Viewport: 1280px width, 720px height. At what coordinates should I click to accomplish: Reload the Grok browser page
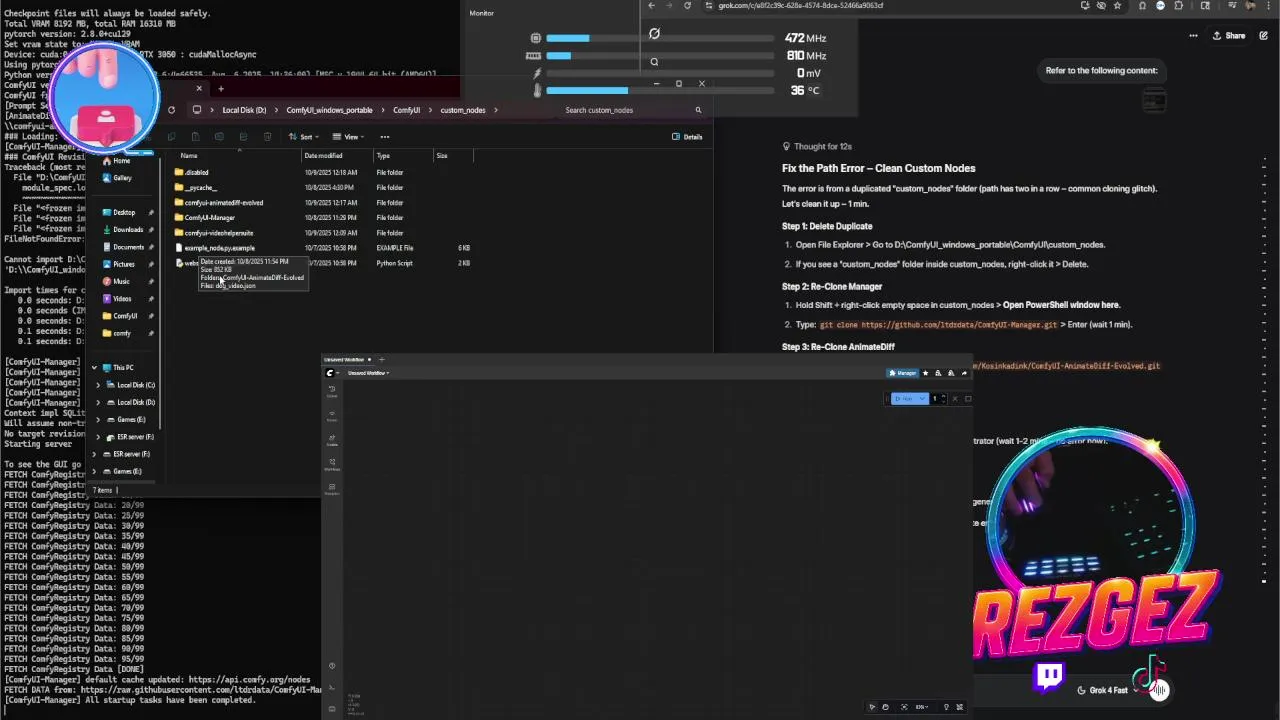(x=687, y=6)
